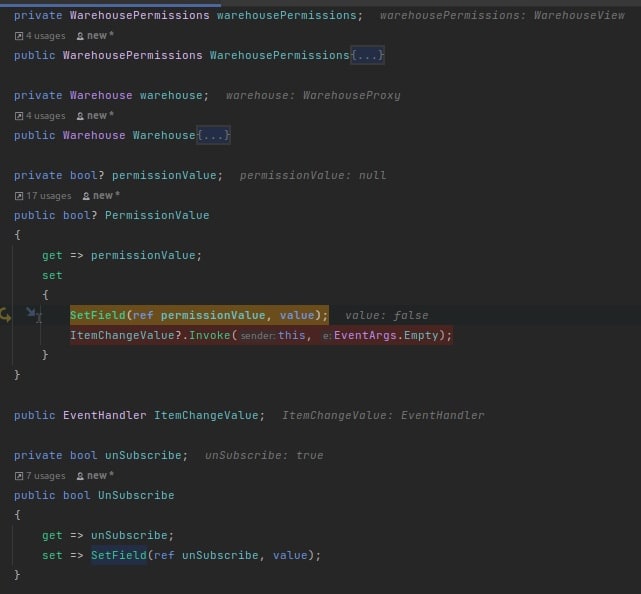
Task: Open '4 usages' lens above Warehouse property
Action: (x=40, y=116)
